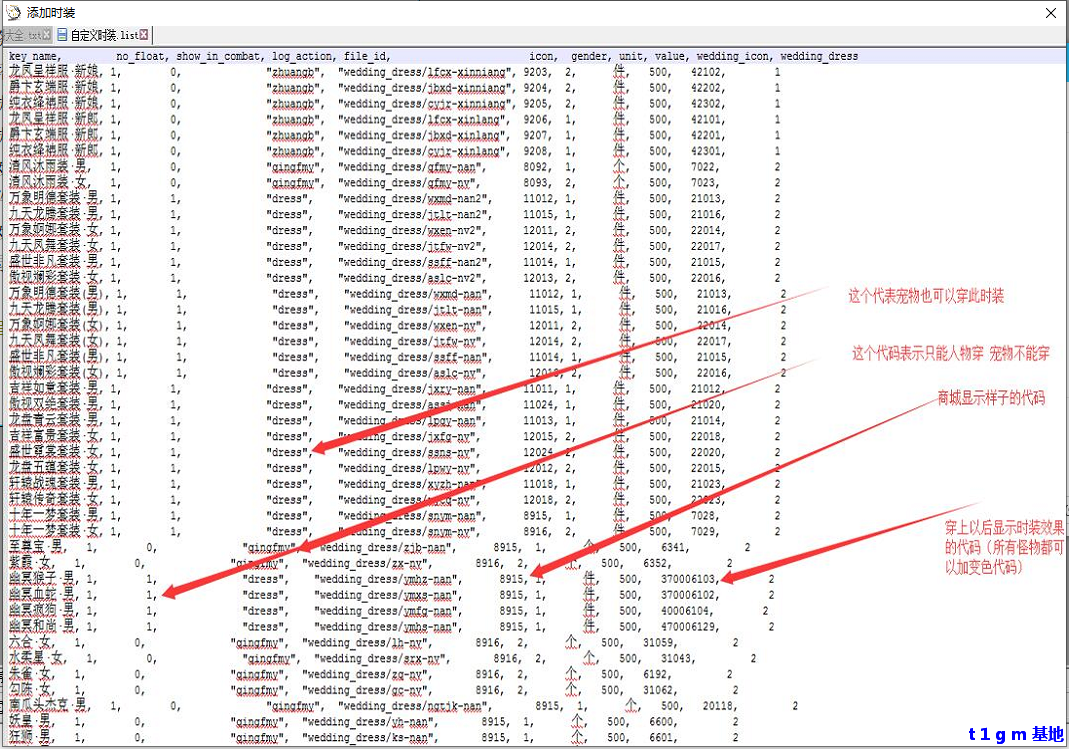Place cursor on value 370006103
The image size is (1069, 749).
point(689,579)
